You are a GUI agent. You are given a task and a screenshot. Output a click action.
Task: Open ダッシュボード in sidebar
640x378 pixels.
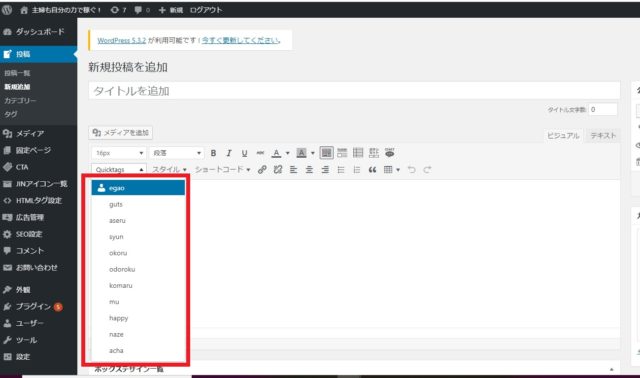tap(38, 31)
